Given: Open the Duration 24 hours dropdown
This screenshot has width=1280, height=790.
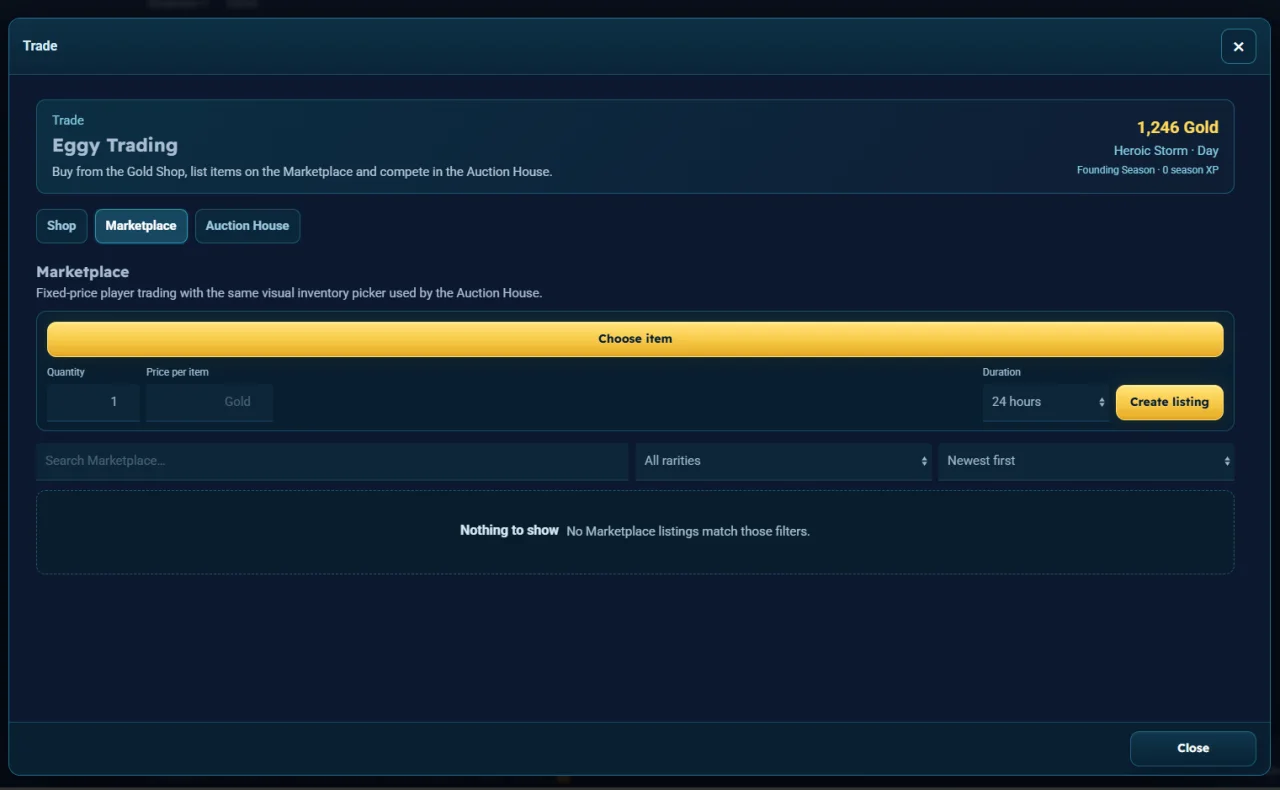Looking at the screenshot, I should click(x=1046, y=402).
